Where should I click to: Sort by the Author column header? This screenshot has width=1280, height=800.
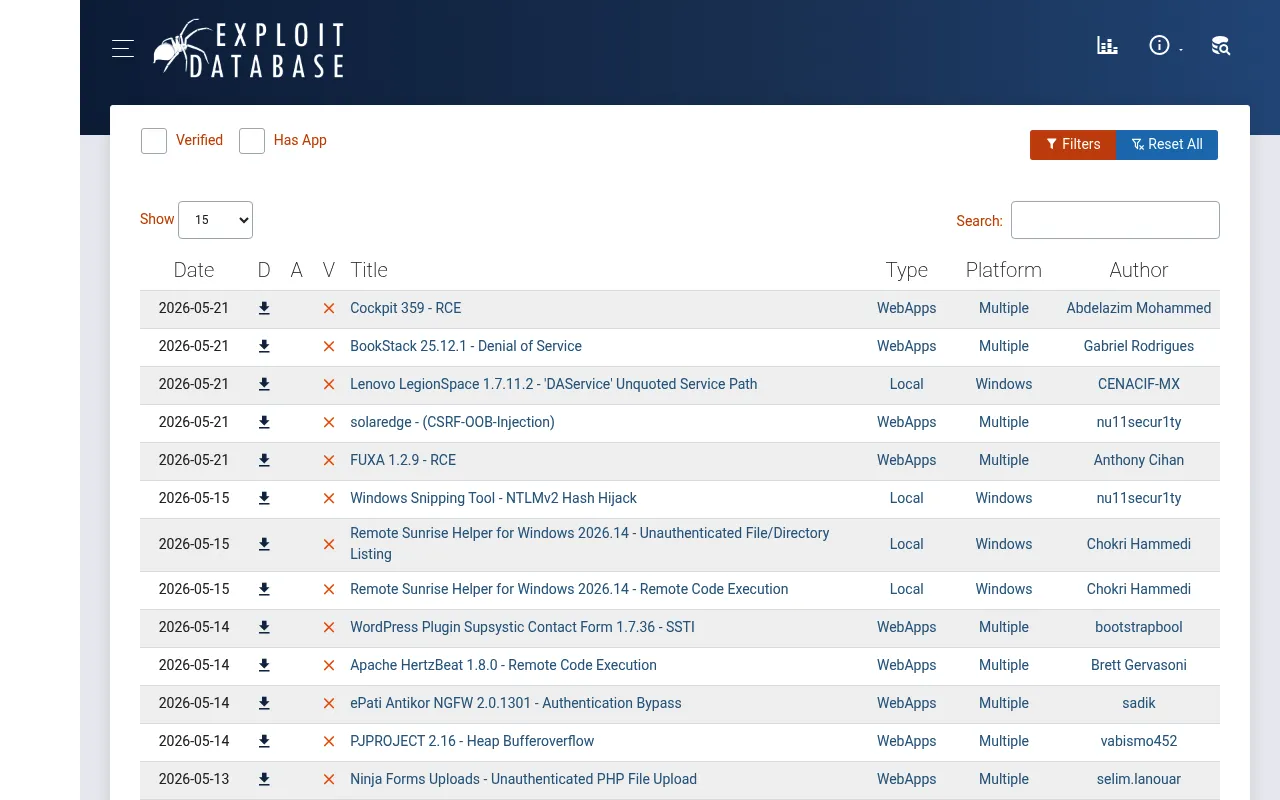(x=1139, y=270)
